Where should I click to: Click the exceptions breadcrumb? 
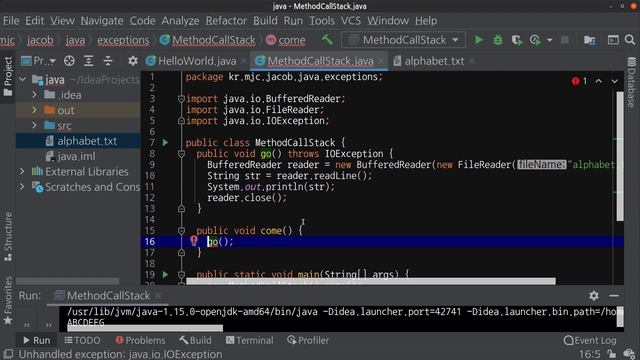tap(123, 40)
